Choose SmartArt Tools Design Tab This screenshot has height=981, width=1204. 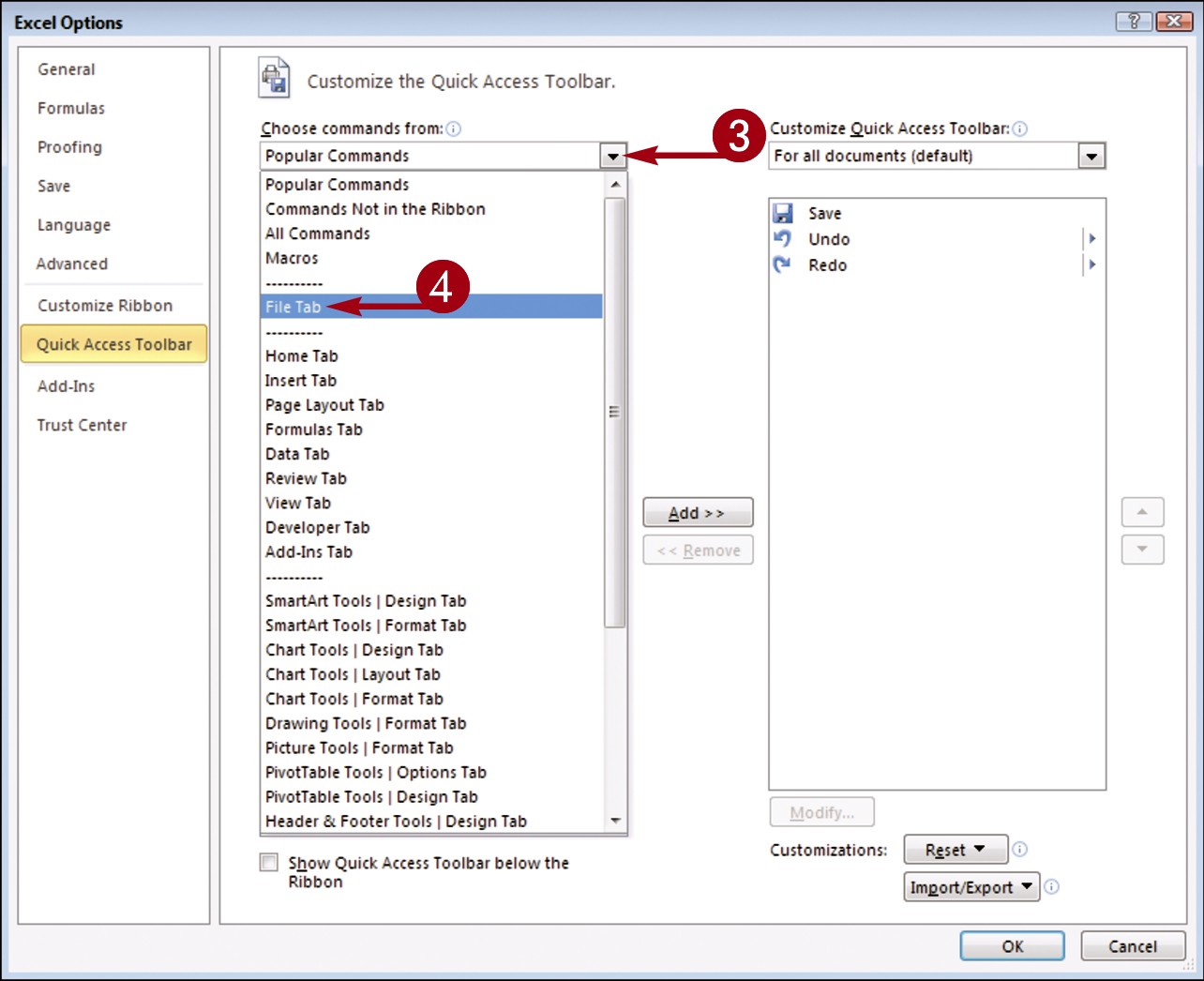(x=431, y=601)
